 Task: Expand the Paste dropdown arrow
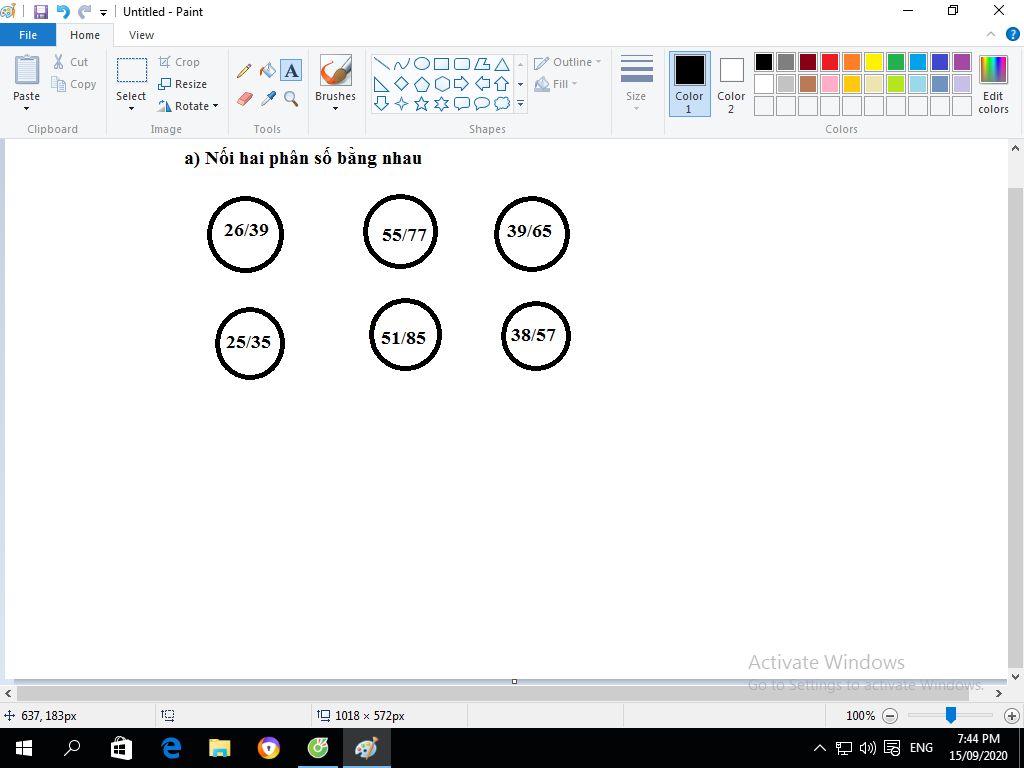click(27, 109)
